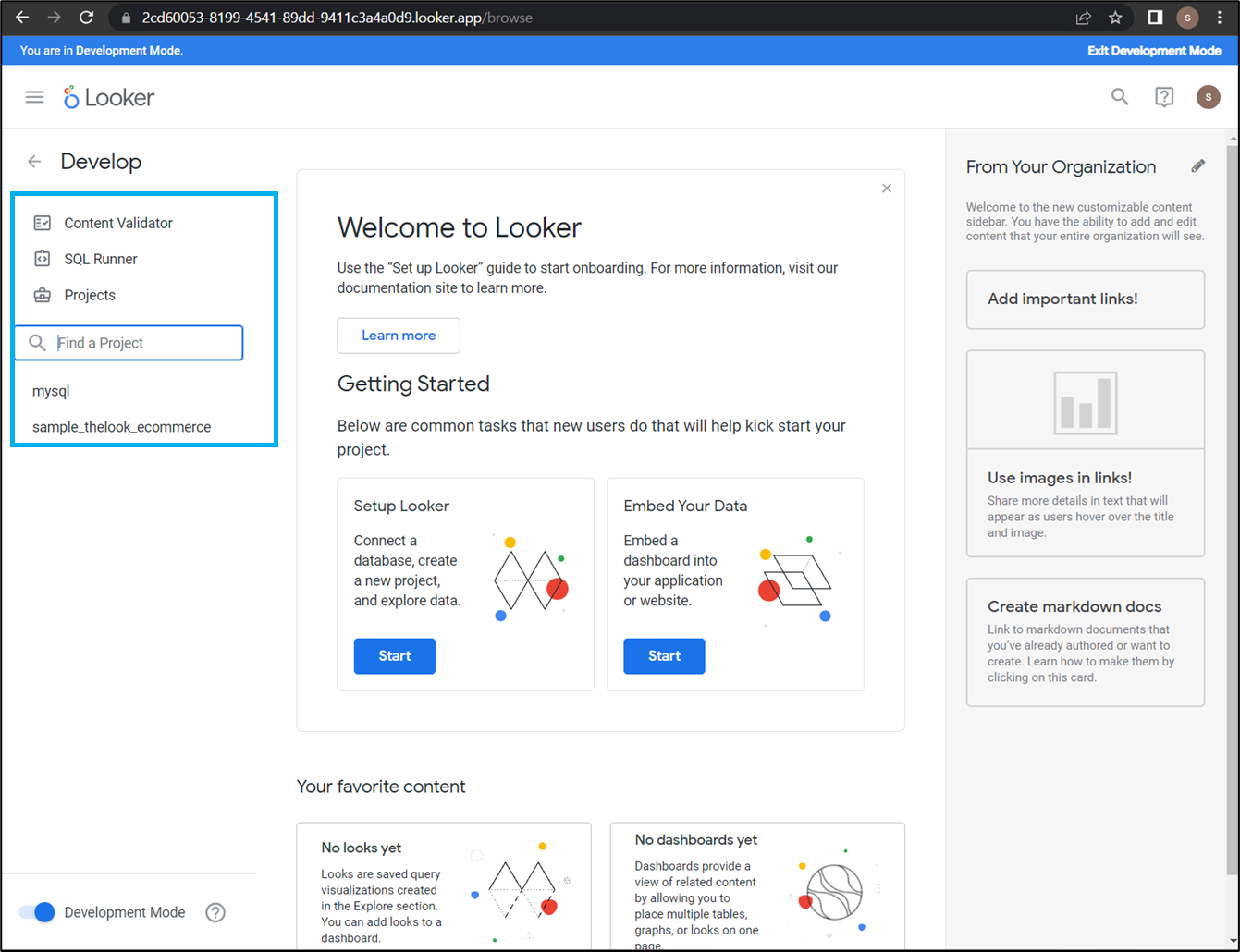Start the Embed Your Data task
The image size is (1240, 952).
click(665, 656)
